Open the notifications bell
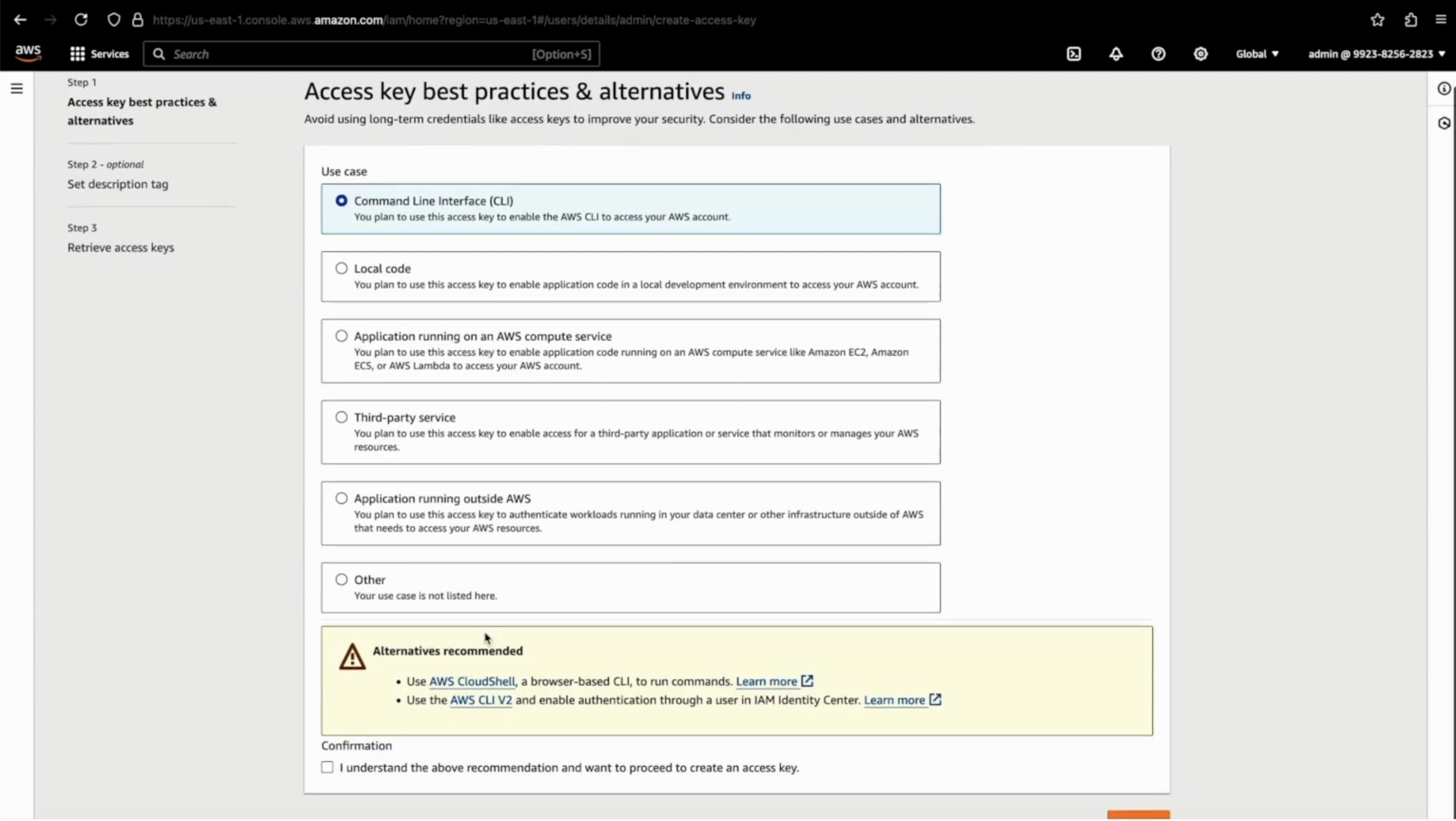 click(x=1116, y=54)
